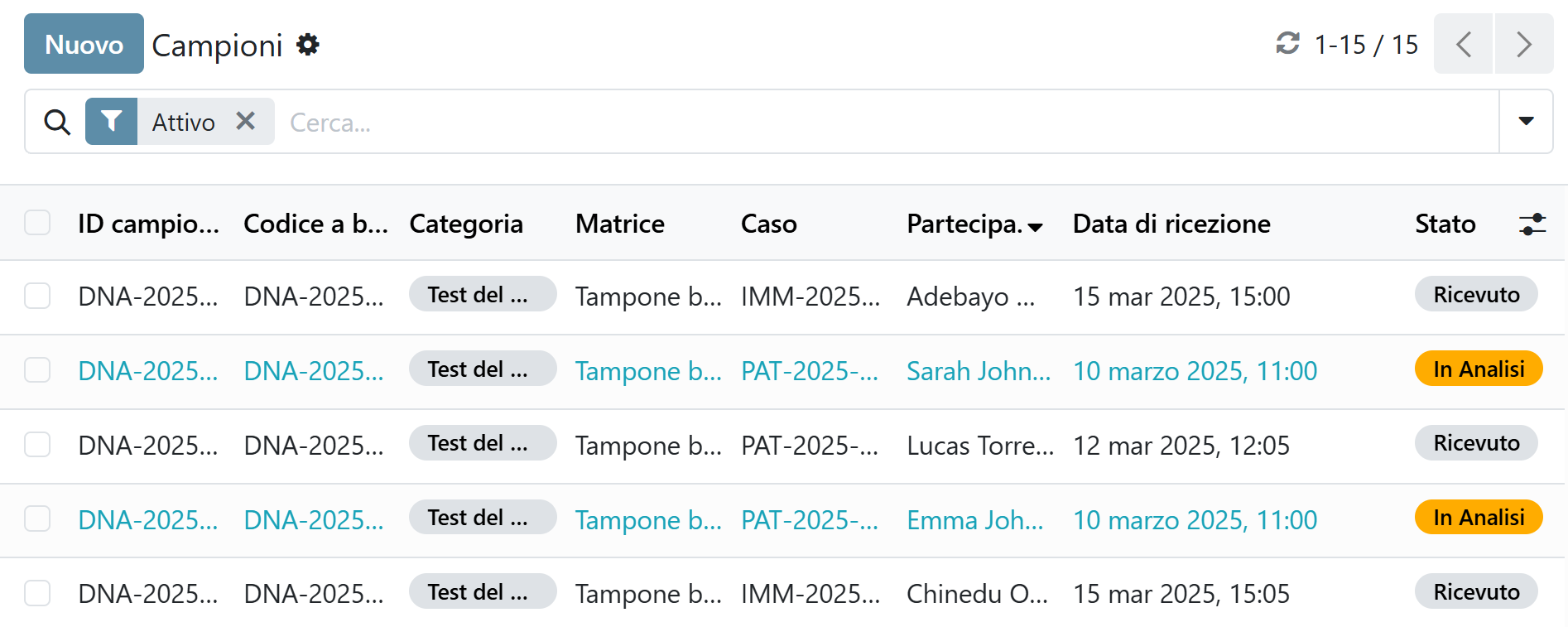This screenshot has width=1568, height=627.
Task: Open the Campioni settings gear
Action: [308, 45]
